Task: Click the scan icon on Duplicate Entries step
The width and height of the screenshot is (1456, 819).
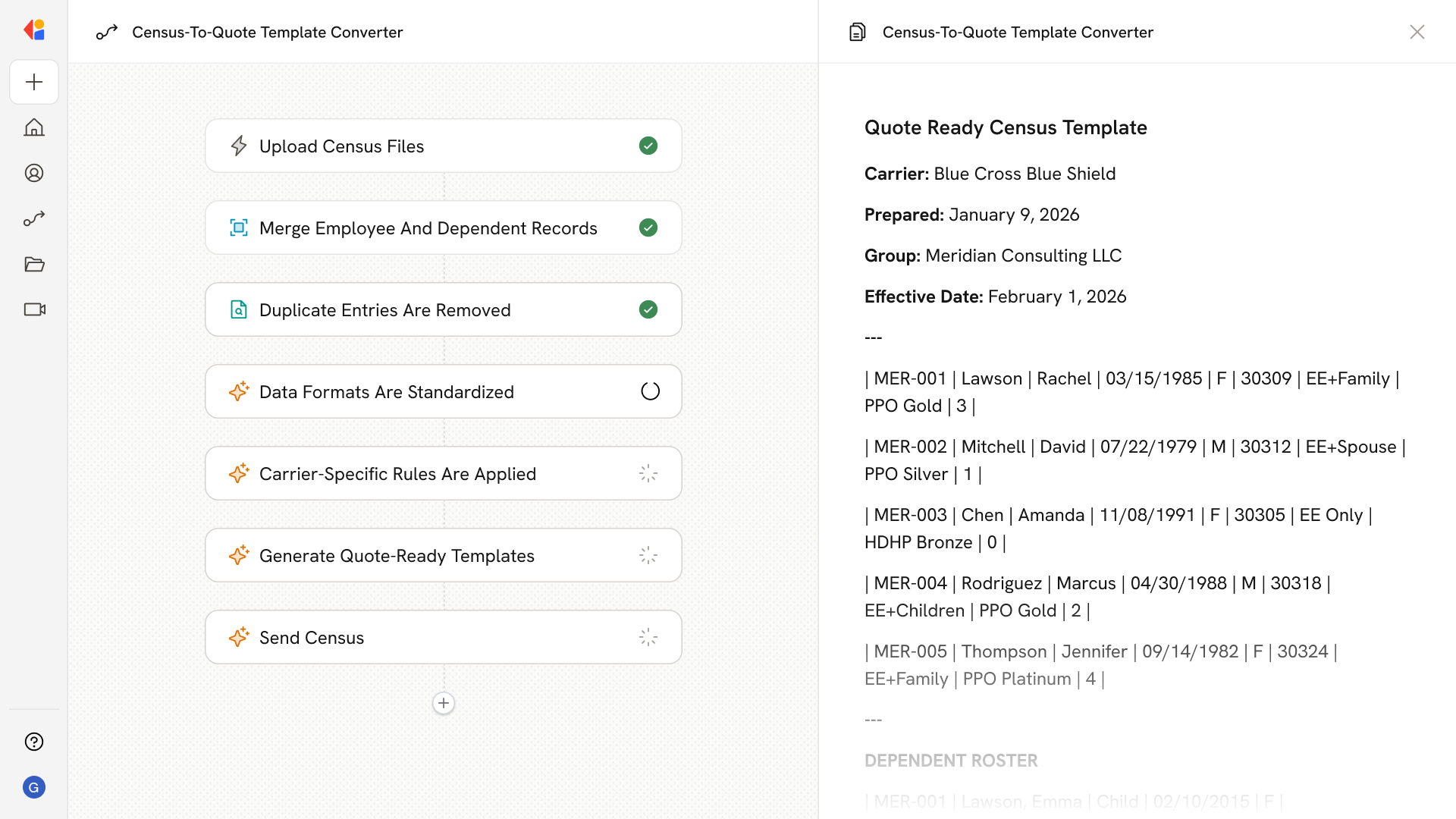Action: (x=239, y=309)
